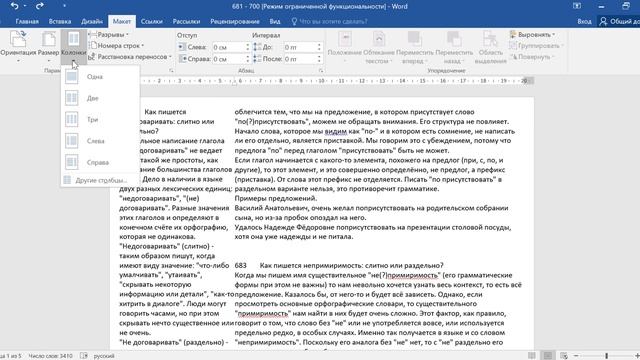Click the horizontal ruler
Screen dimensions: 640x360
[337, 81]
